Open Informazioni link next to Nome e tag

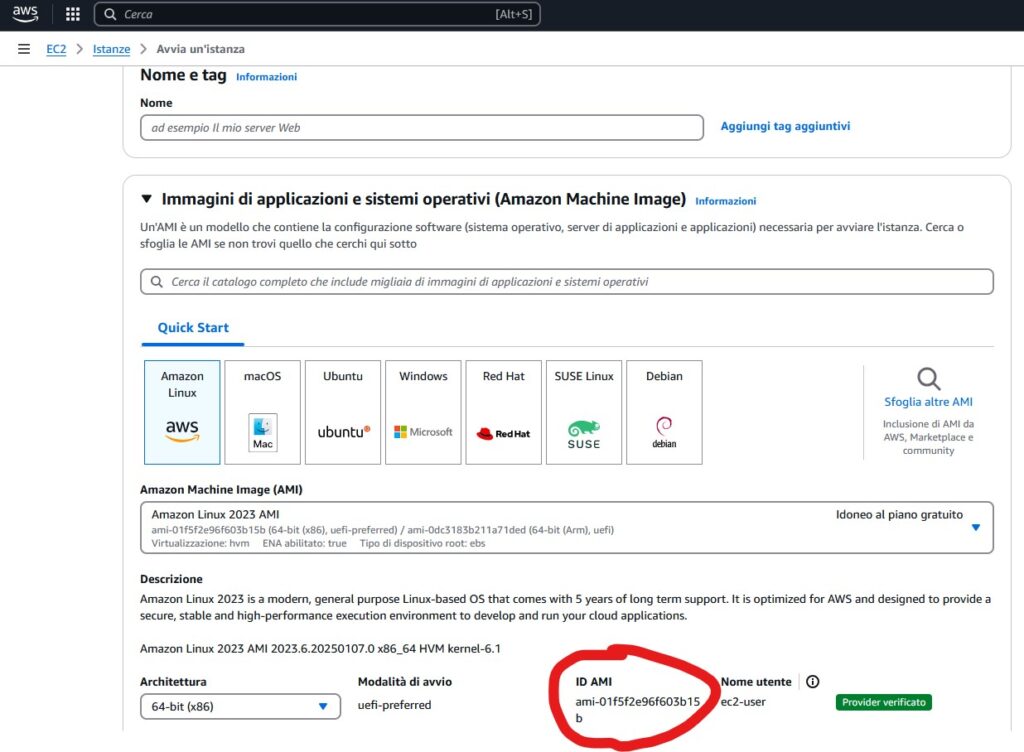coord(266,77)
